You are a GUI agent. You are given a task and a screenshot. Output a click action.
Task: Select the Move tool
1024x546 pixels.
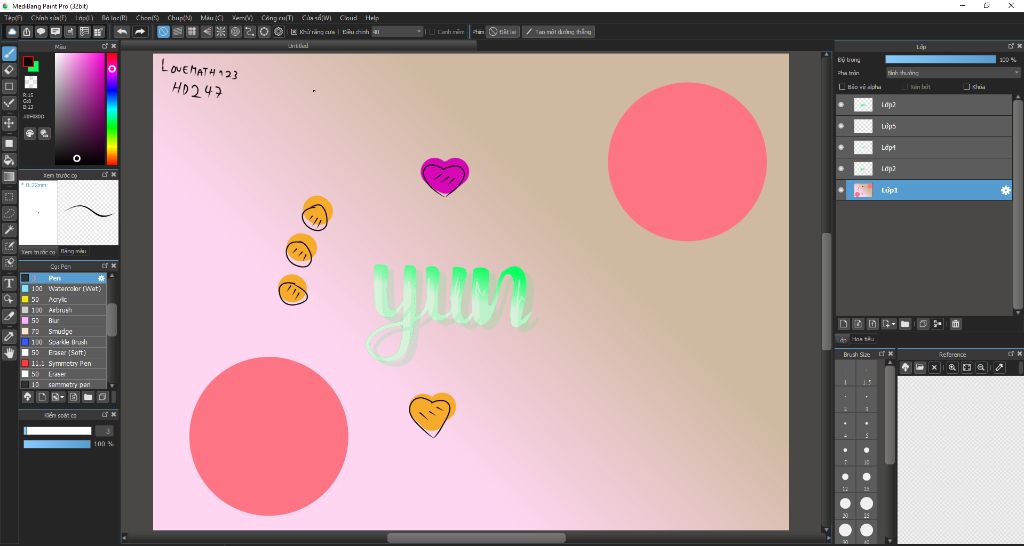9,123
